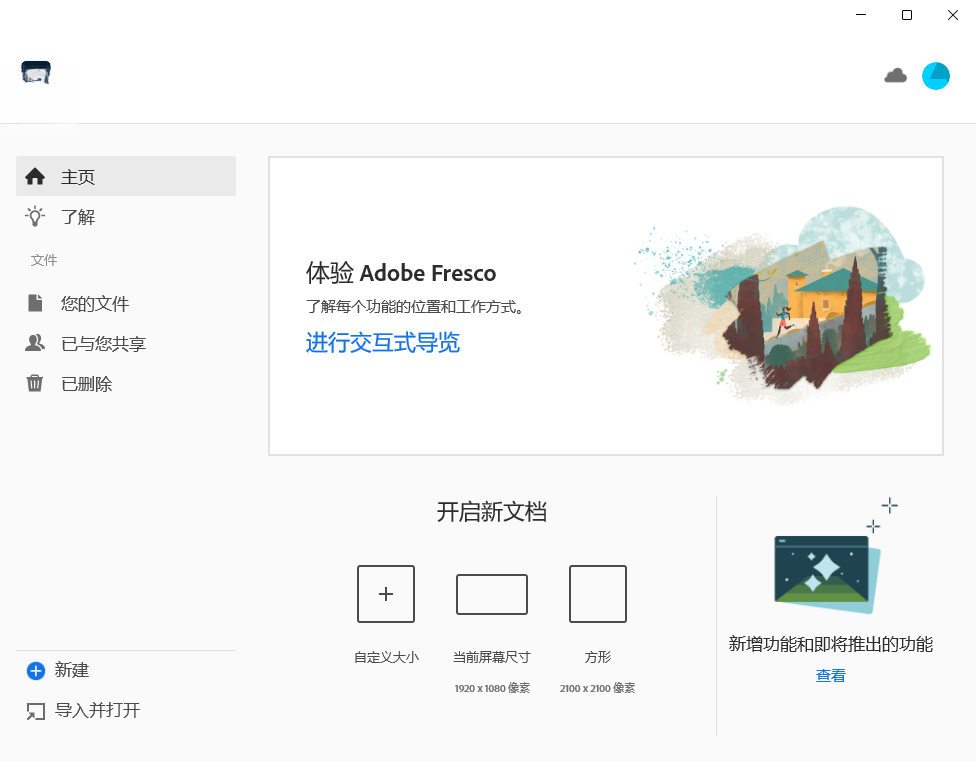Screen dimensions: 976x761
Task: Click the Fresco villa illustration
Action: click(x=783, y=305)
